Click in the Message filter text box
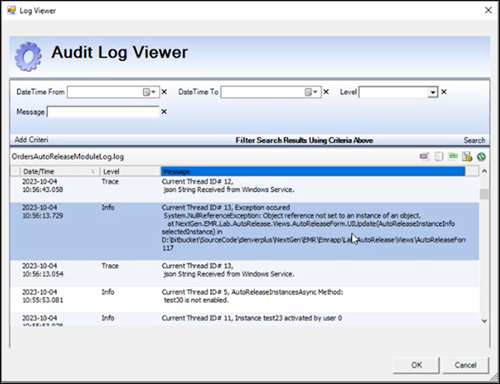Screen dimensions: 500x384 (103, 112)
